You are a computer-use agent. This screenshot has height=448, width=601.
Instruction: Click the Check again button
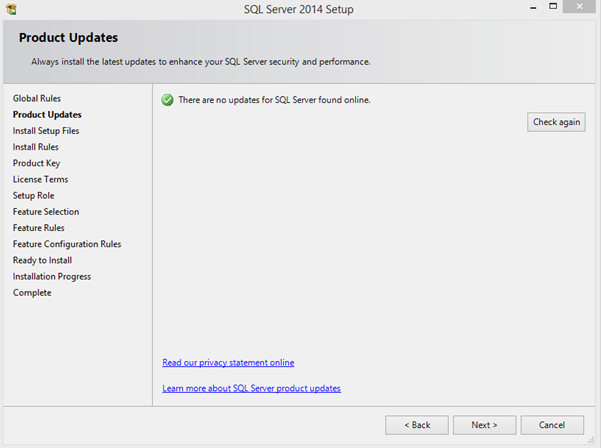point(556,122)
